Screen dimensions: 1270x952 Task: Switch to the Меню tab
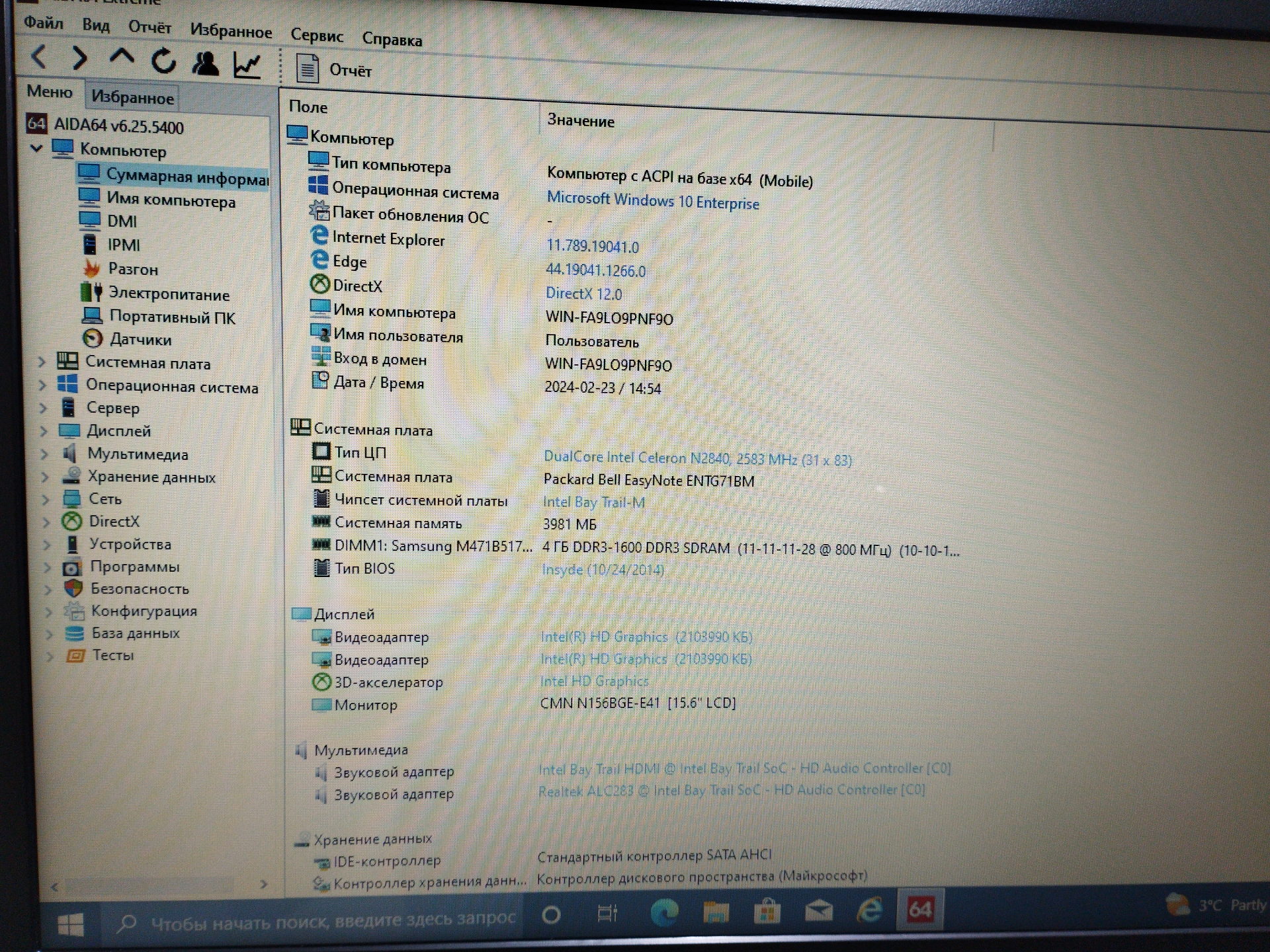(x=50, y=92)
